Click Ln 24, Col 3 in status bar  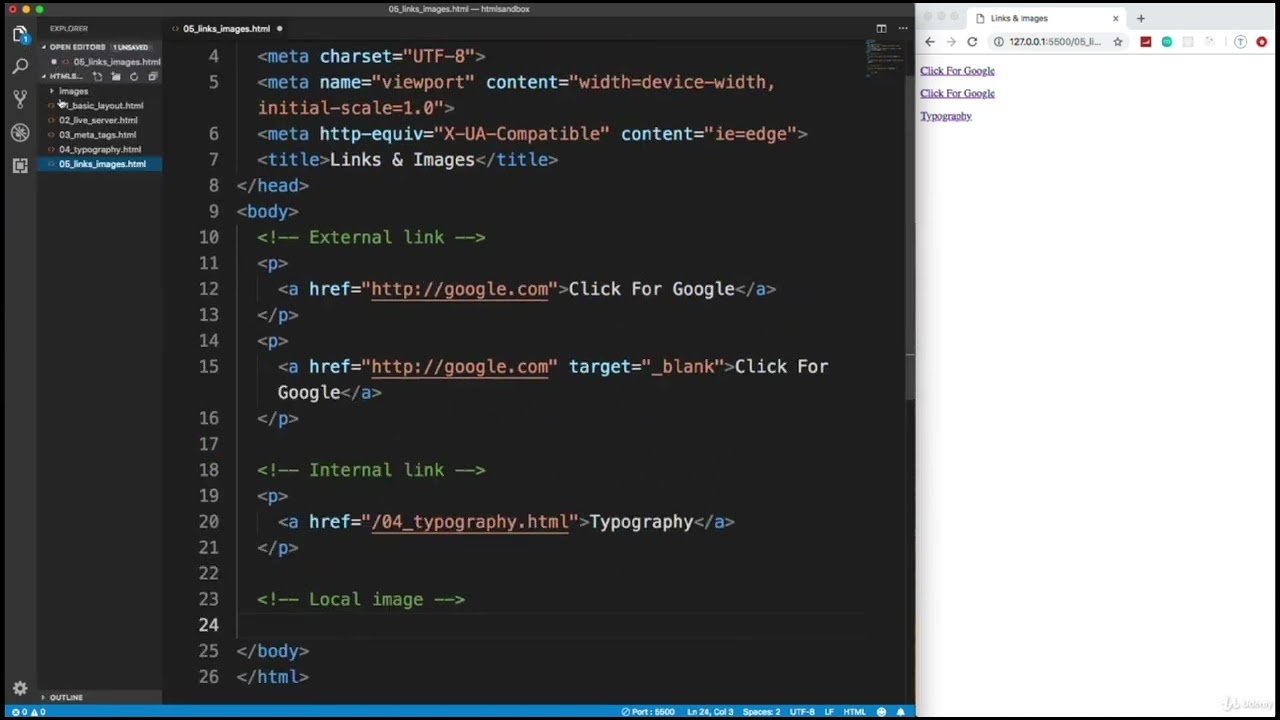pos(710,712)
